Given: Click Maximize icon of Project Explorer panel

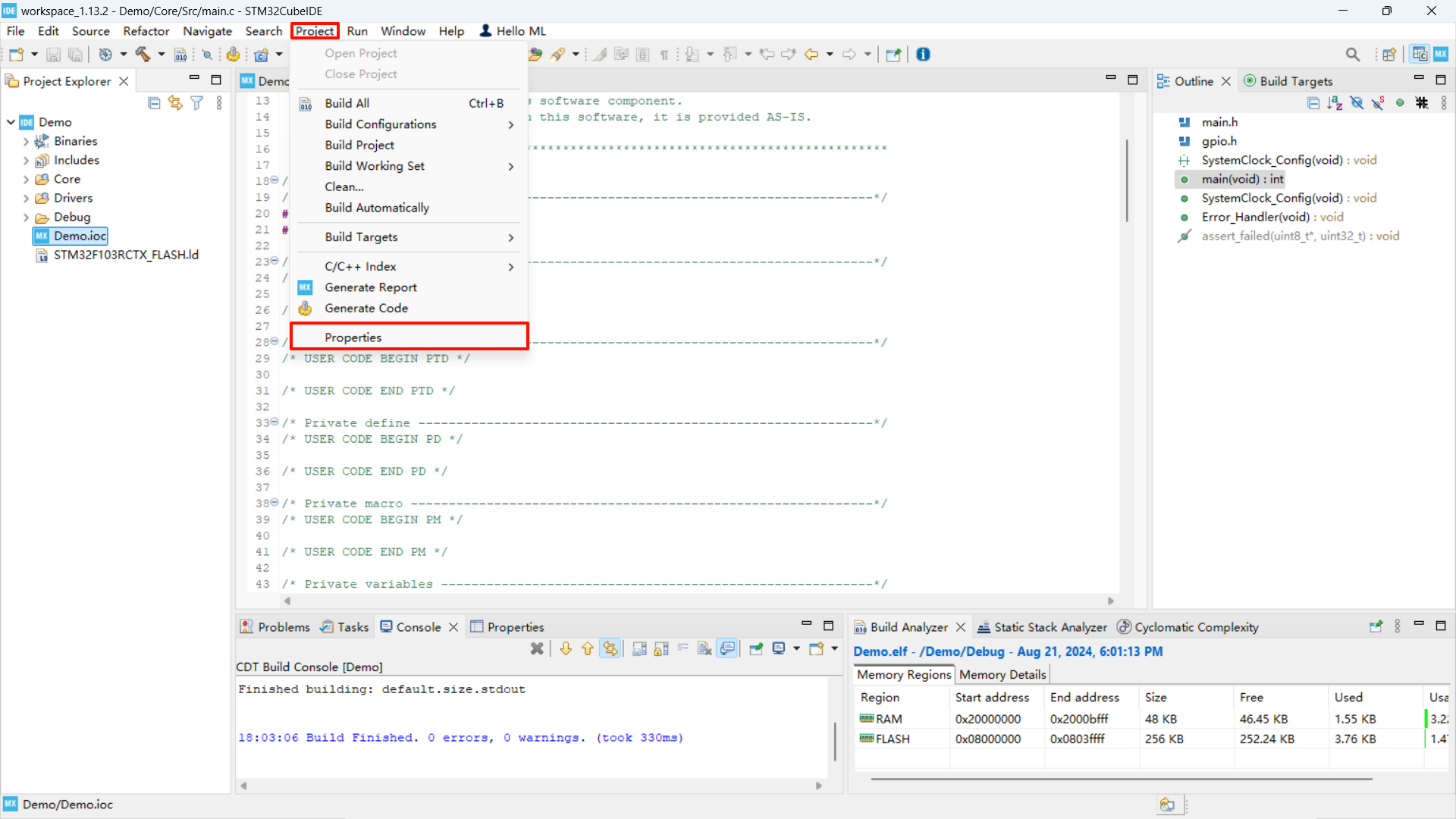Looking at the screenshot, I should [216, 80].
